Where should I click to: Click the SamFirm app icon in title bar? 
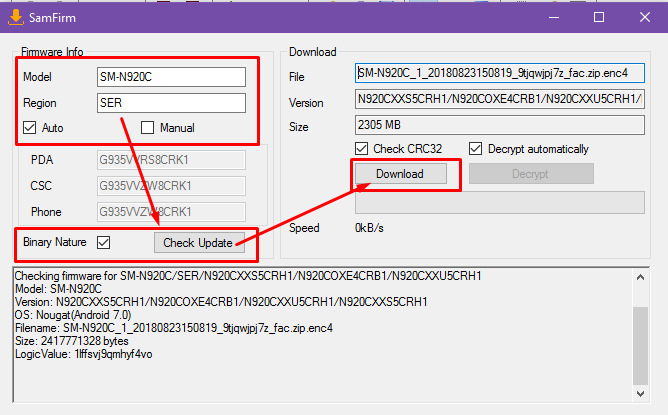(x=15, y=17)
